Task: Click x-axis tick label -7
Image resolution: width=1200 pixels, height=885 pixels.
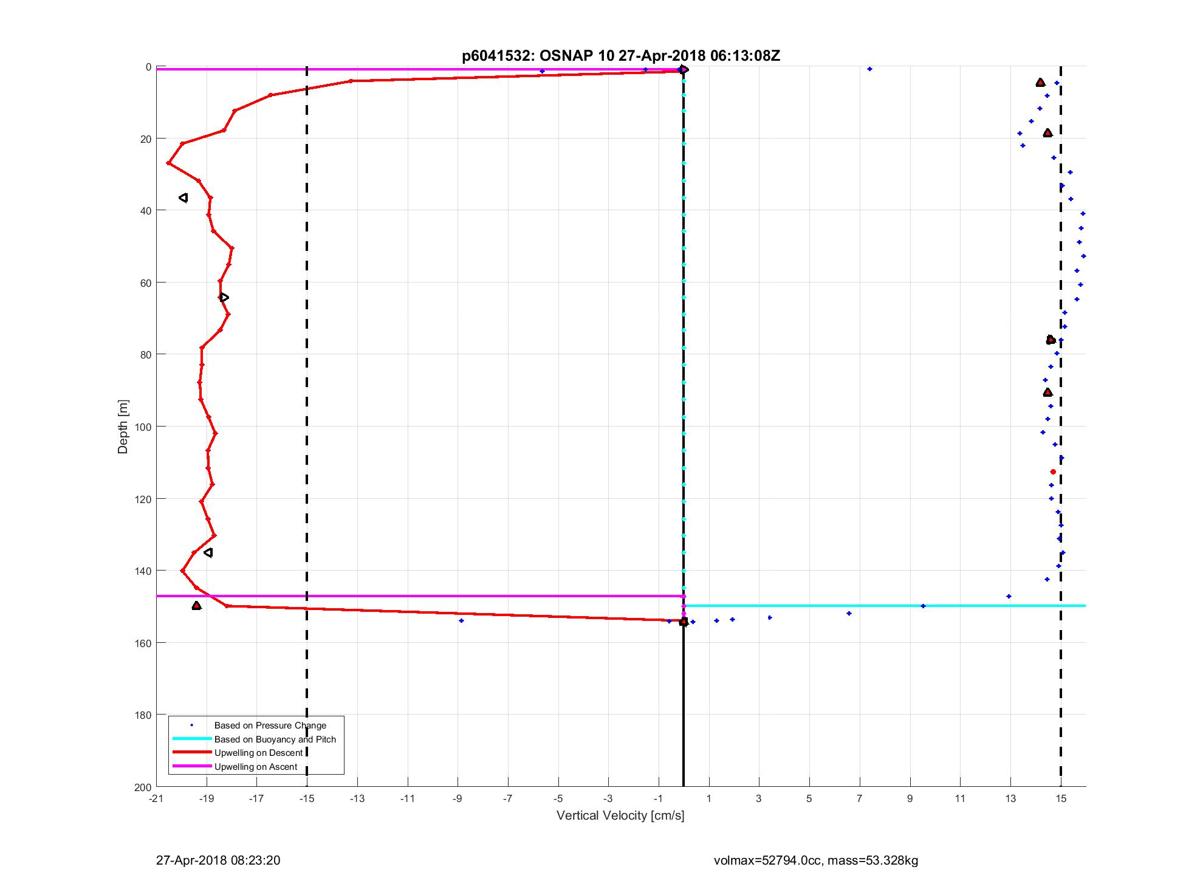Action: (508, 799)
